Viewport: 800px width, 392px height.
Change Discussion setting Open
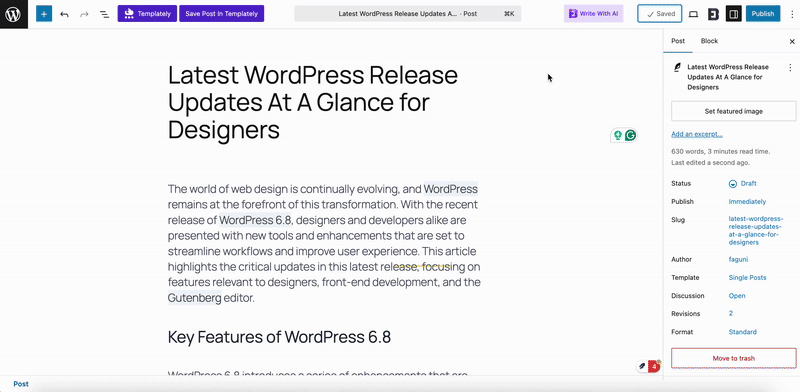[x=737, y=296]
